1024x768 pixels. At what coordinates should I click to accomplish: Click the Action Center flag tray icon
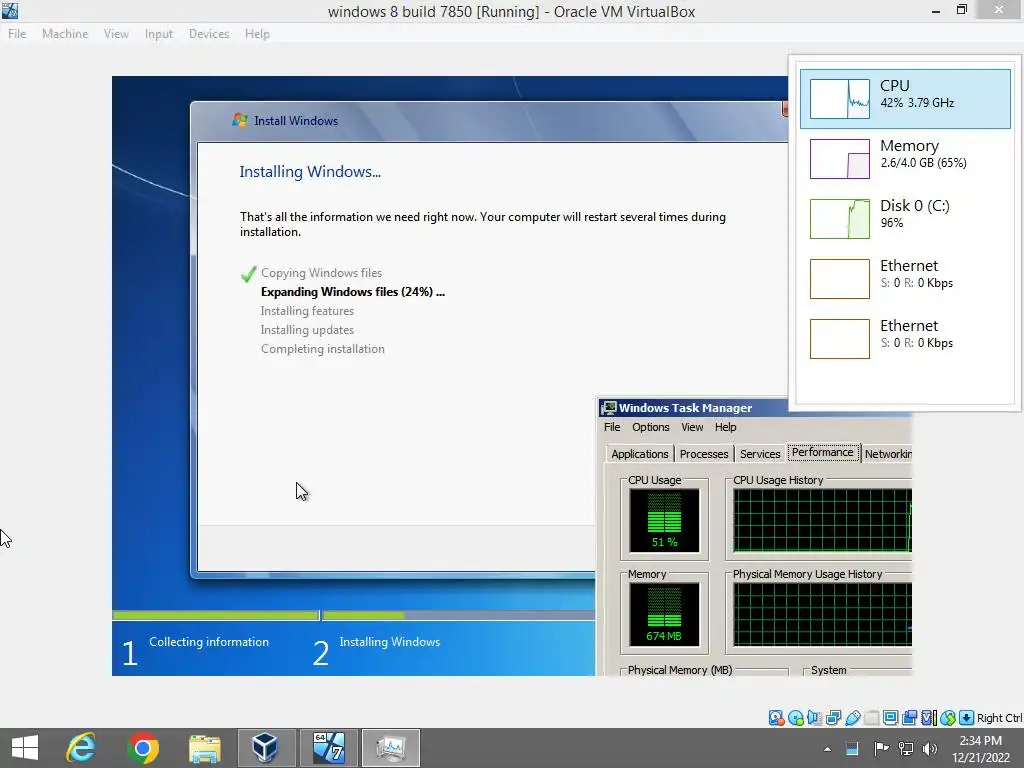pos(880,748)
